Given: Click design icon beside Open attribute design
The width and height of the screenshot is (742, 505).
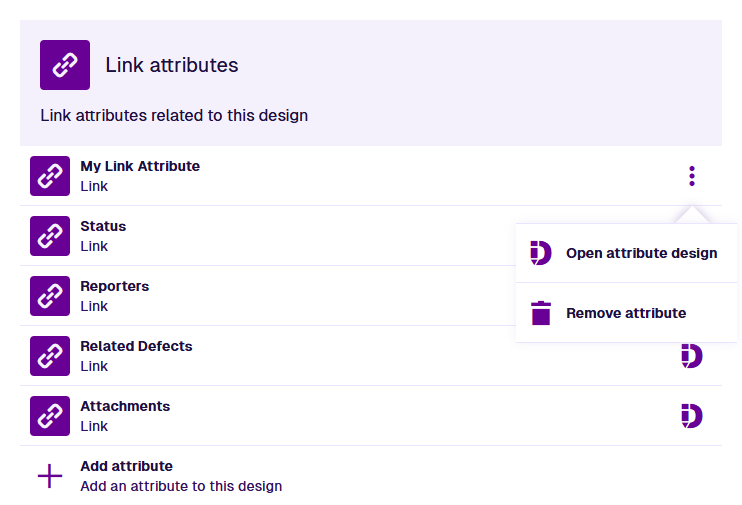Looking at the screenshot, I should click(541, 253).
